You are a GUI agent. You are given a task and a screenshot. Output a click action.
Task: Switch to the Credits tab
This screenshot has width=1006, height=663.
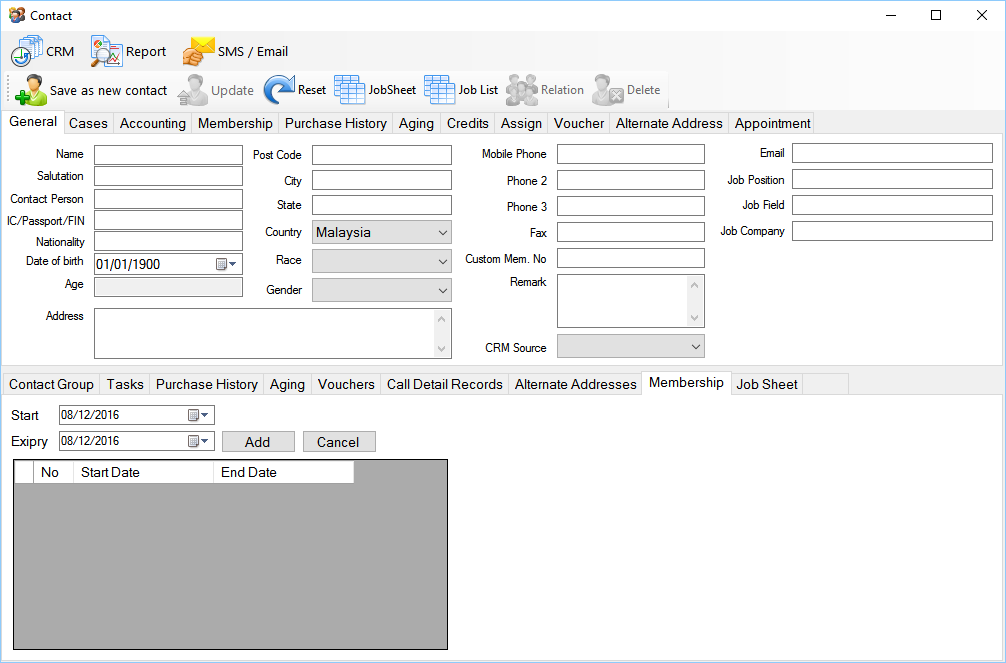pos(468,123)
